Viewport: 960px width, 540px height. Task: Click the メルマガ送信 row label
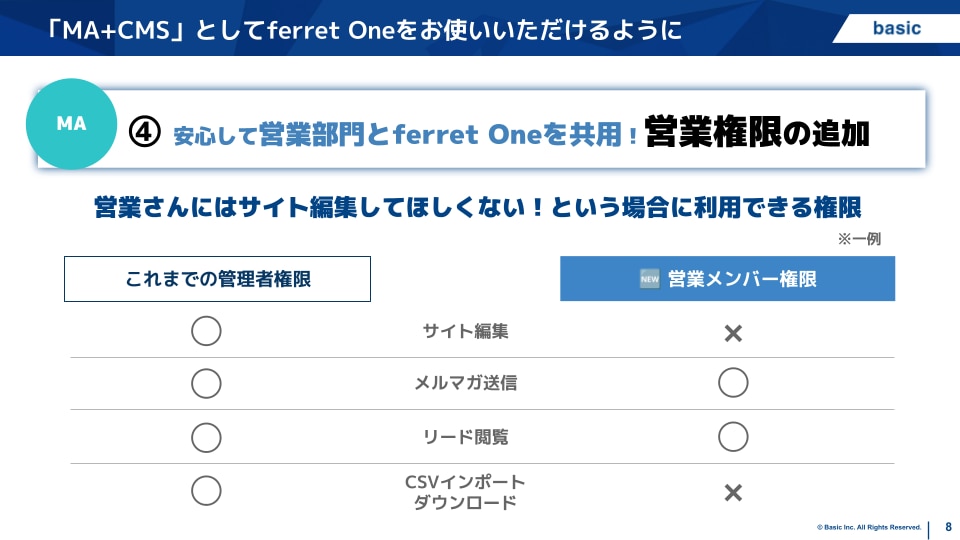[466, 383]
